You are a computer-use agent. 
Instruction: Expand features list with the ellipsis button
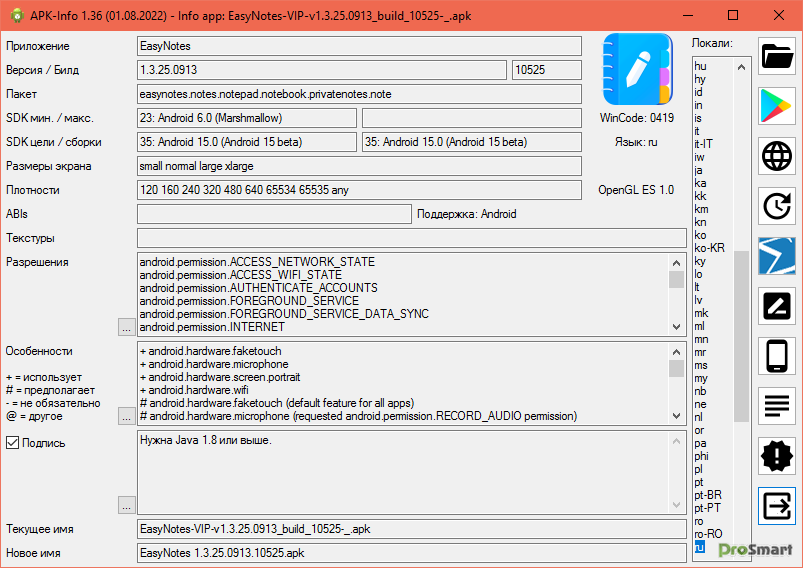coord(126,415)
